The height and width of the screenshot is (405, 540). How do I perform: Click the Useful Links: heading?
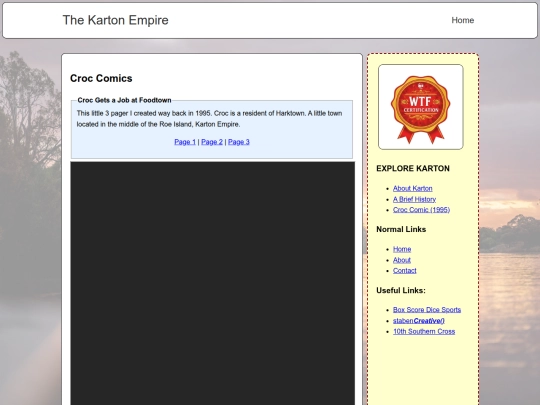(401, 290)
